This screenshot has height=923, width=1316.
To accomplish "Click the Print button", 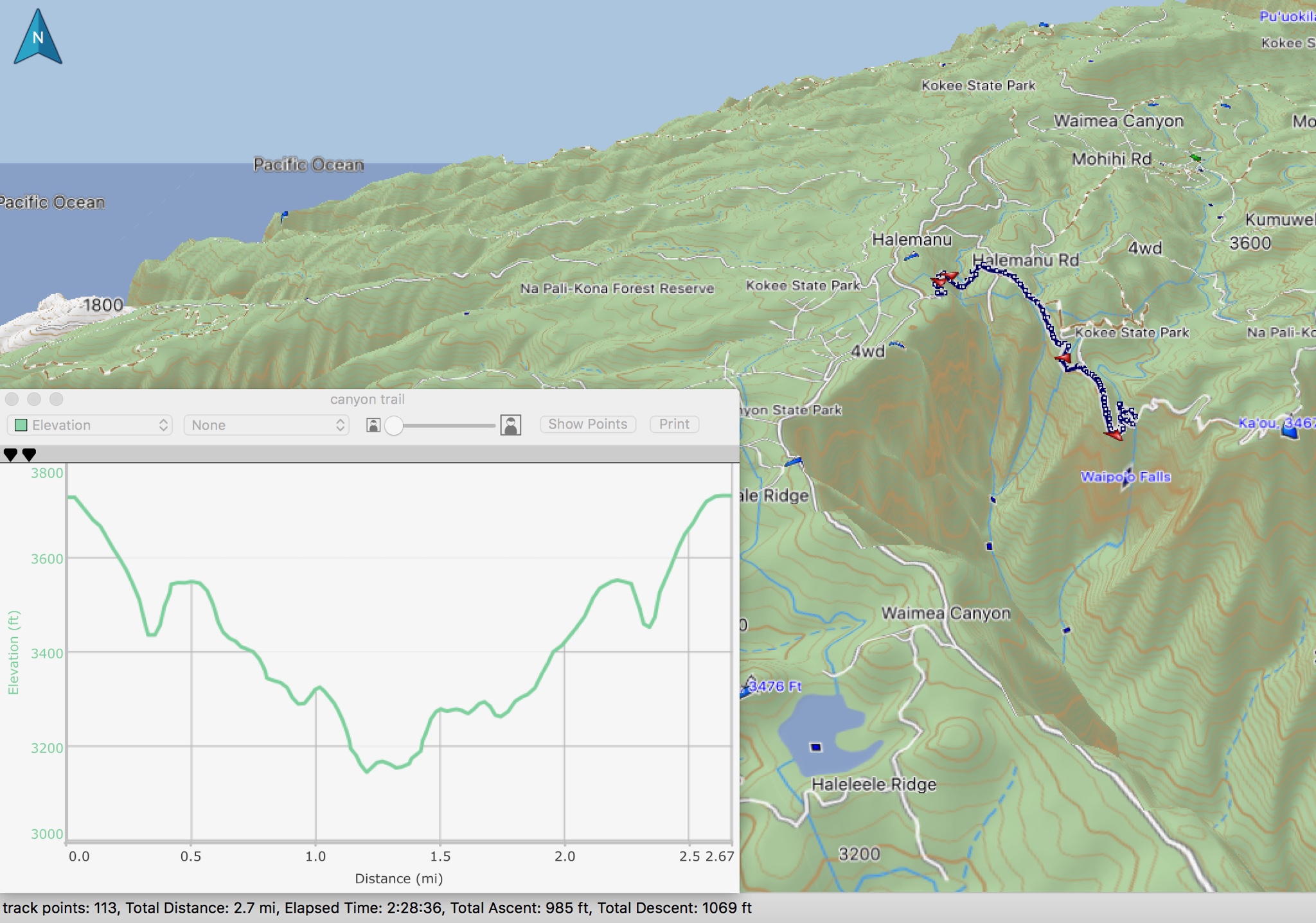I will [x=673, y=425].
